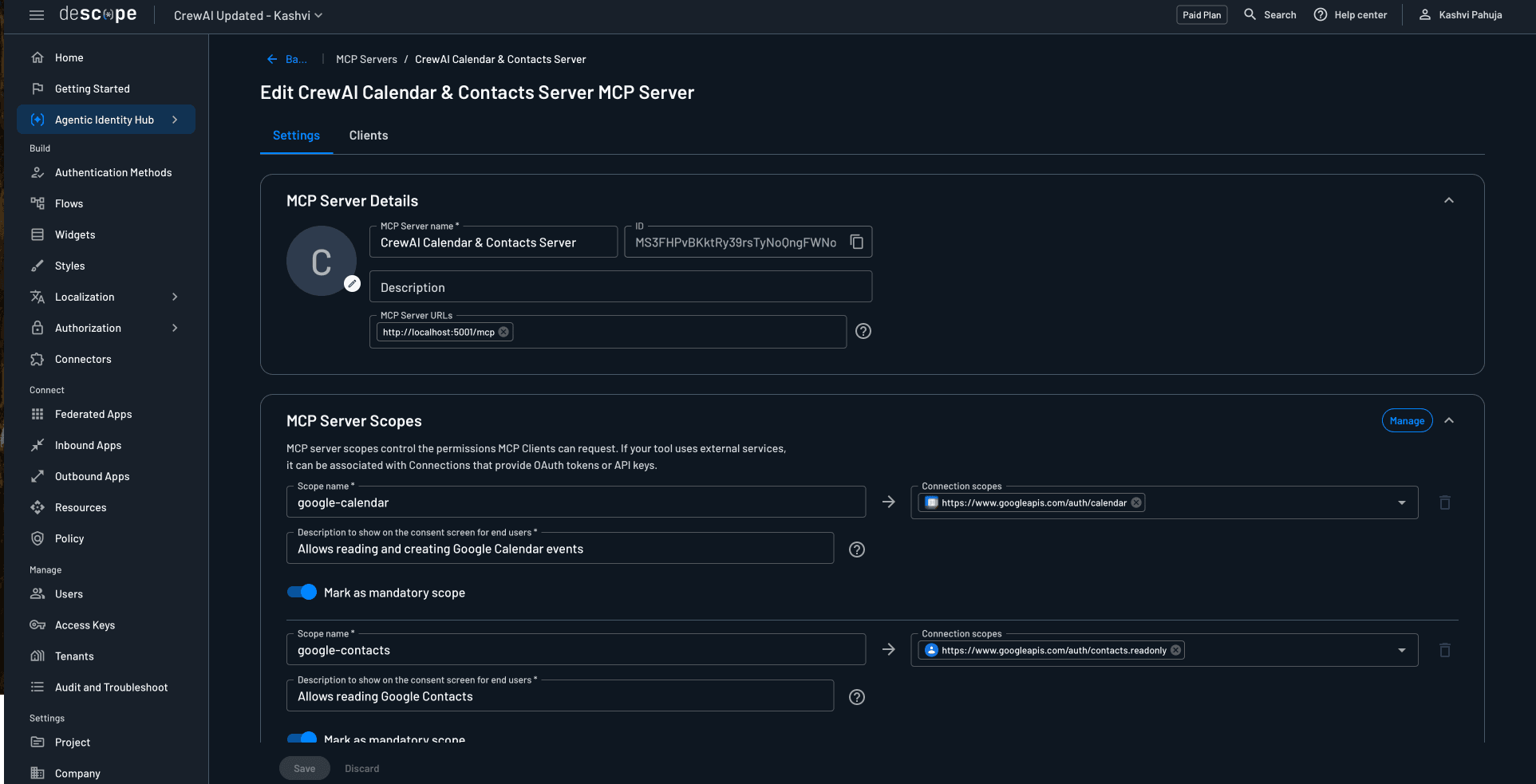Delete the google-calendar scope row
Viewport: 1536px width, 784px height.
pos(1444,502)
